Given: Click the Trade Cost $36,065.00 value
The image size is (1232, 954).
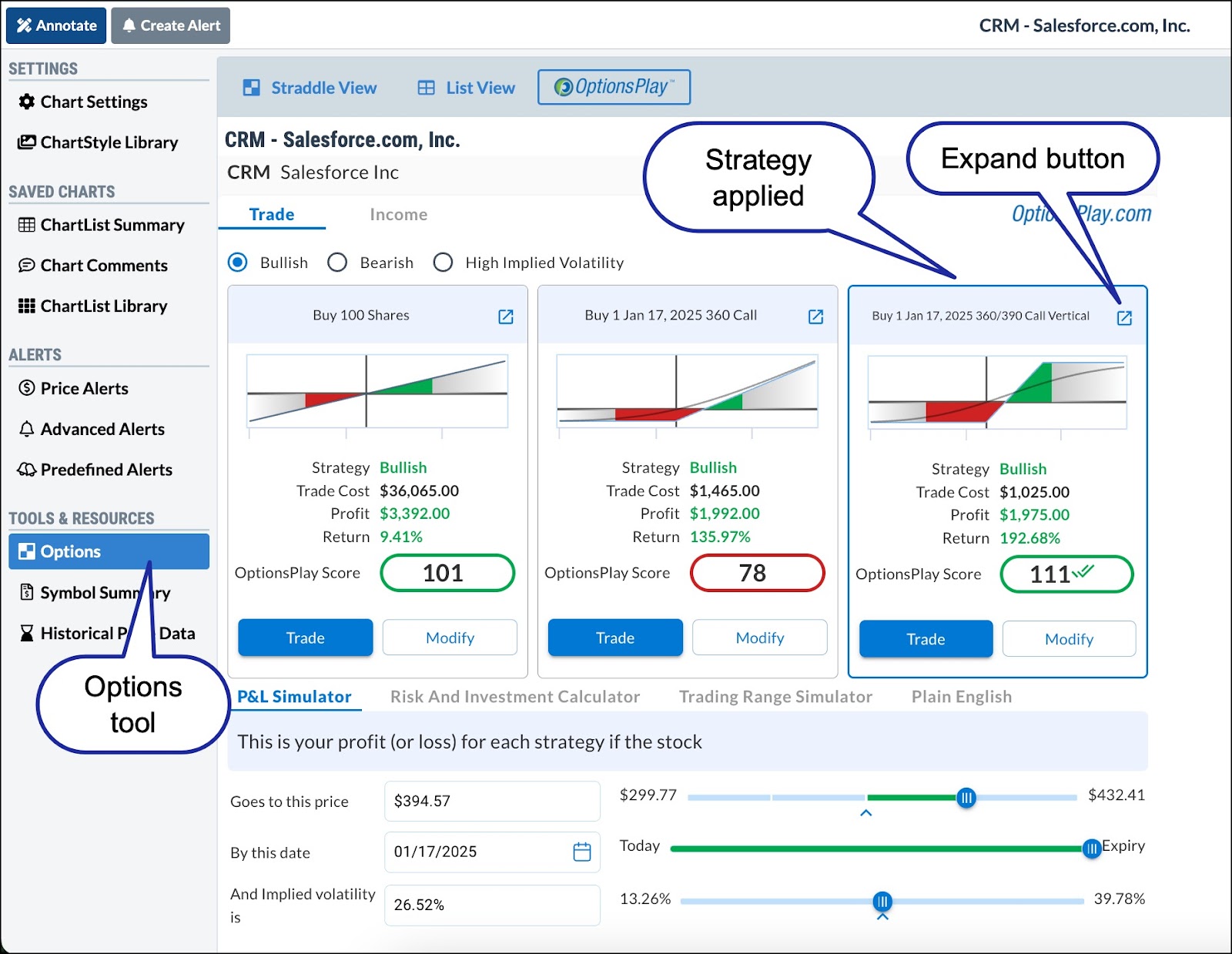Looking at the screenshot, I should [420, 490].
